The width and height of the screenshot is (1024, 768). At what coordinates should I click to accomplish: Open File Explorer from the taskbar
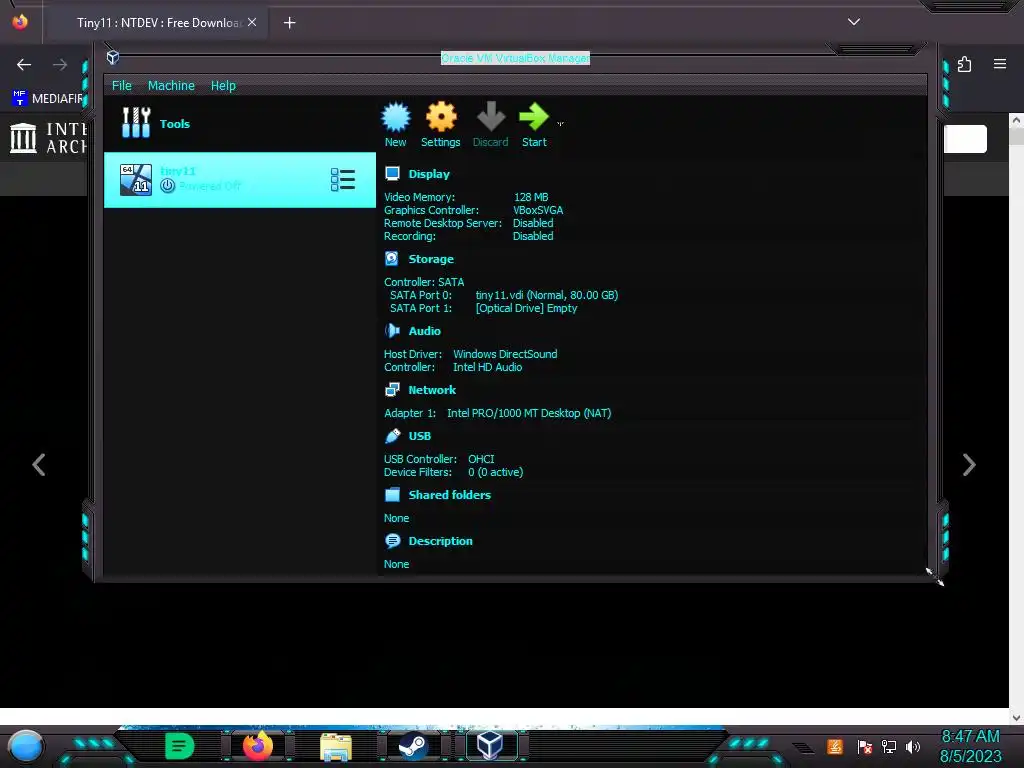pos(336,746)
